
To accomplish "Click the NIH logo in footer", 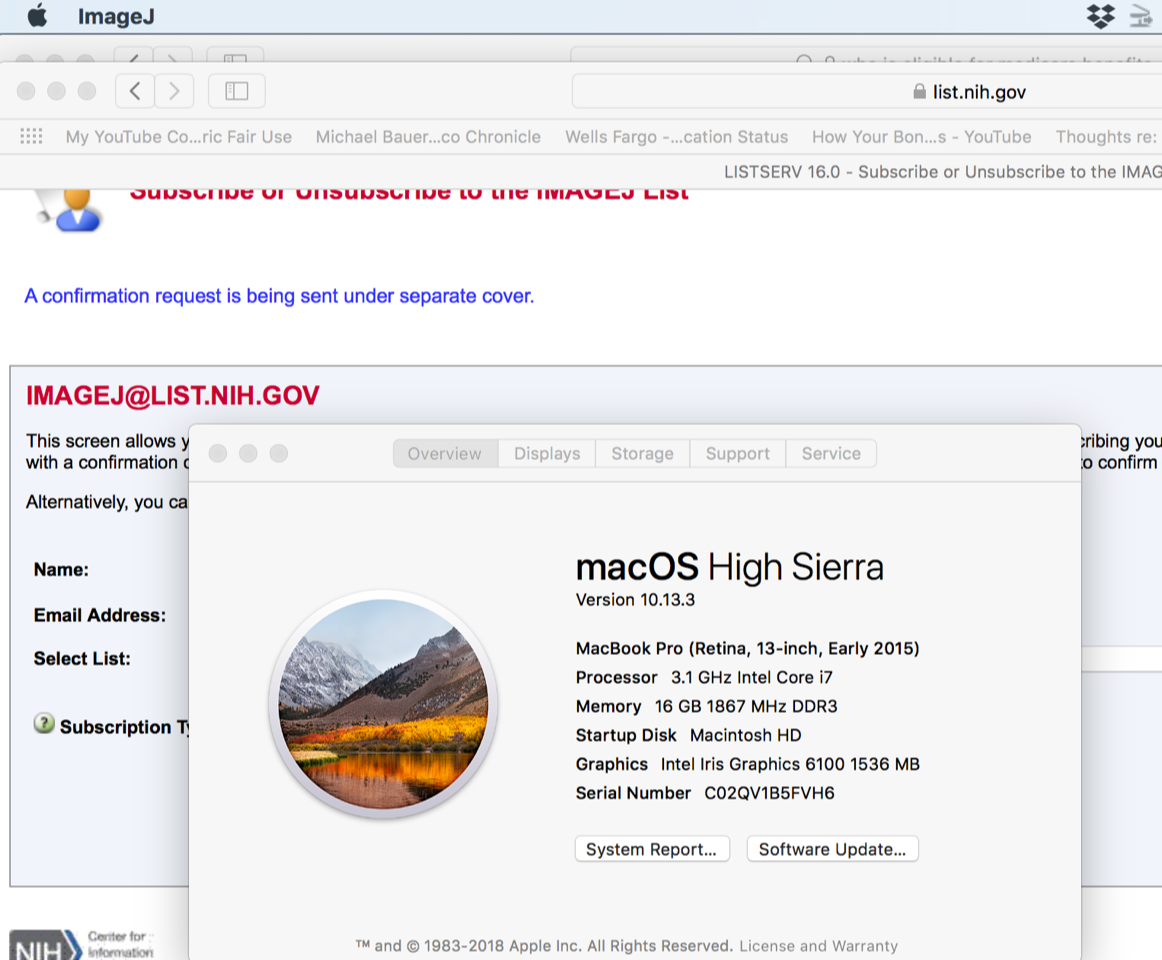I will pyautogui.click(x=45, y=944).
